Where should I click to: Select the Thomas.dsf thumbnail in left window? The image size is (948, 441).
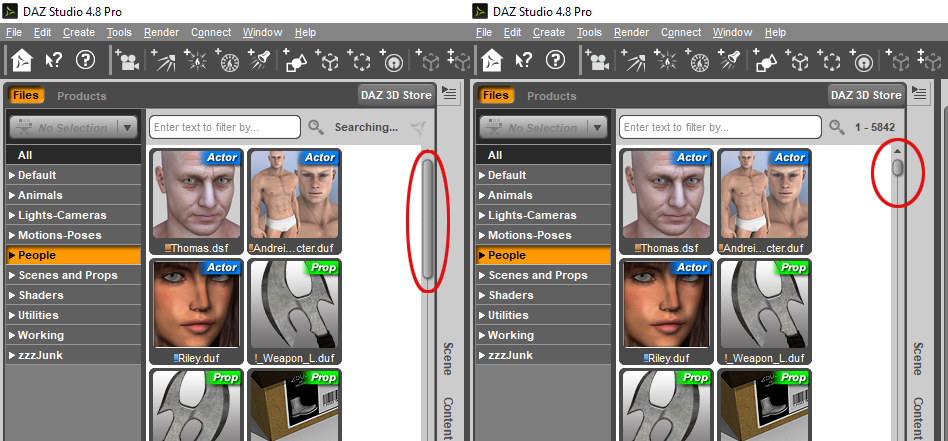click(x=196, y=201)
